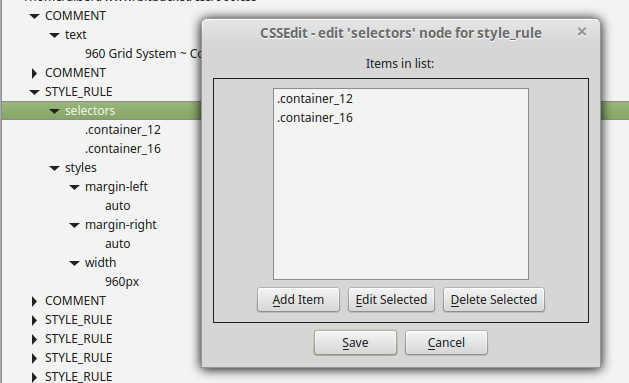This screenshot has height=383, width=629.
Task: Save the selectors list changes
Action: (x=355, y=342)
